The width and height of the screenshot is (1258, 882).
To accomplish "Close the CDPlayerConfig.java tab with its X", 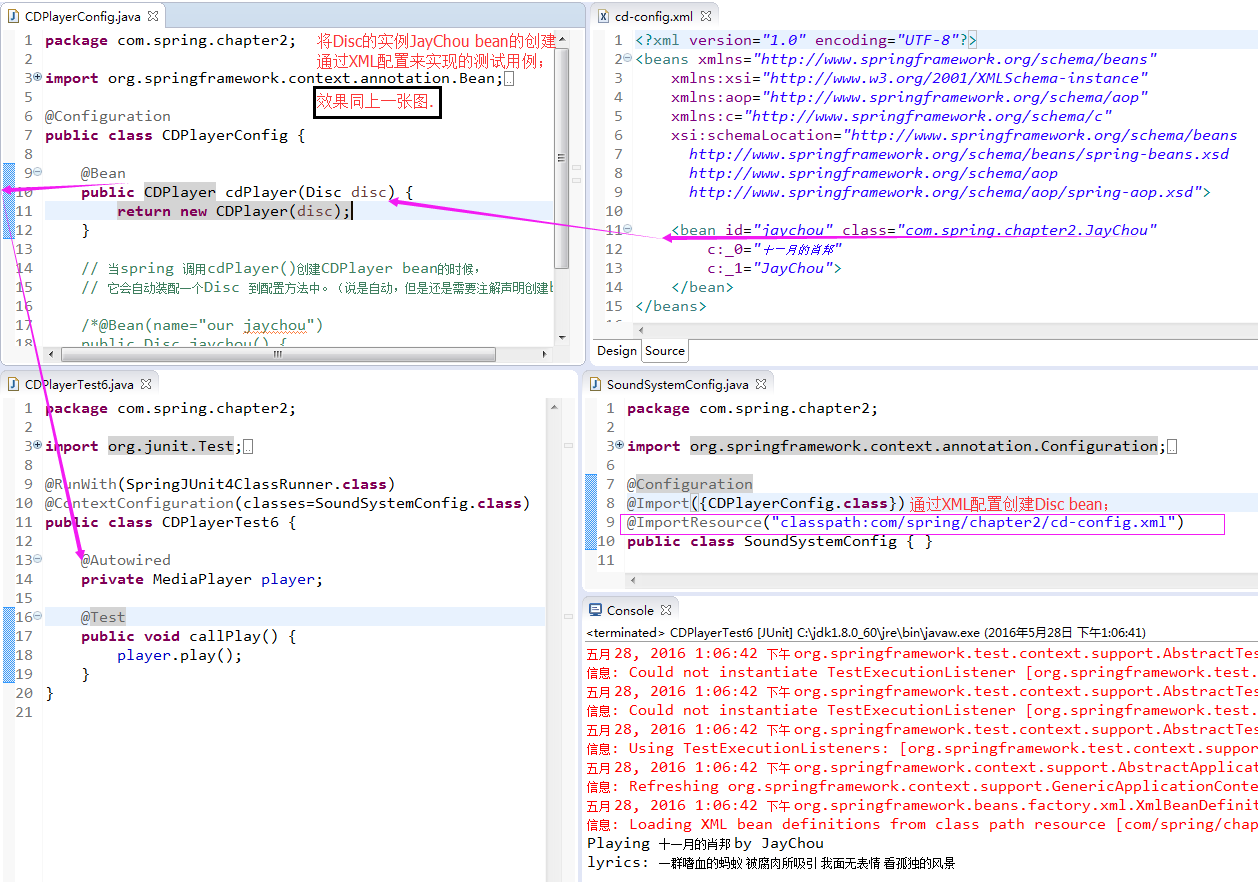I will pyautogui.click(x=154, y=16).
